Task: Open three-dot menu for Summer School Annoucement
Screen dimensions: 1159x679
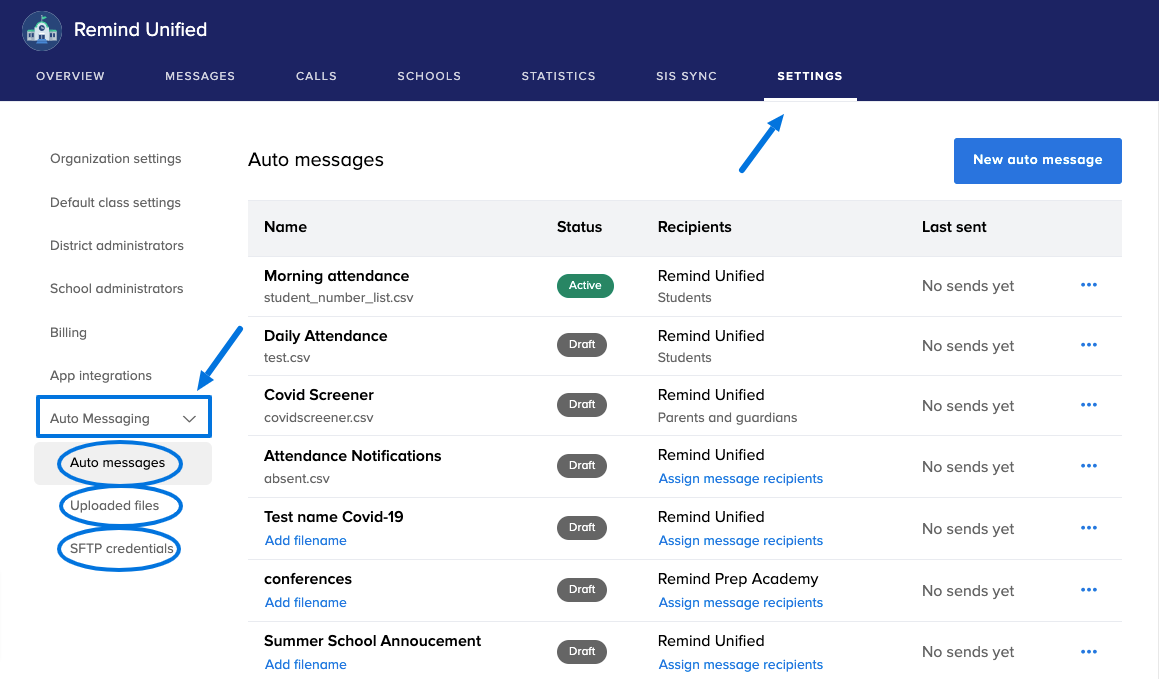Action: (x=1089, y=652)
